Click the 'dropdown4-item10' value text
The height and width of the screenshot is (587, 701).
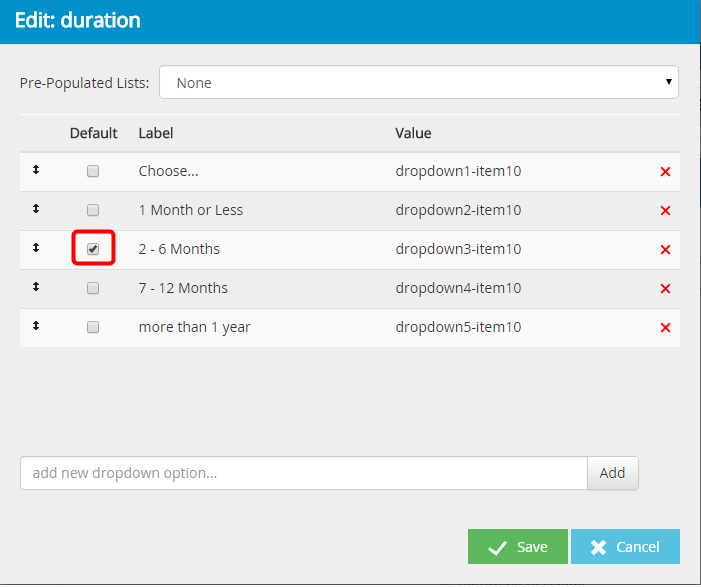(x=458, y=288)
